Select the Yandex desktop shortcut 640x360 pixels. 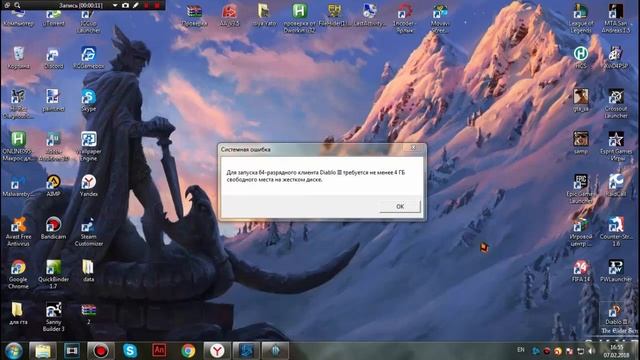click(89, 186)
